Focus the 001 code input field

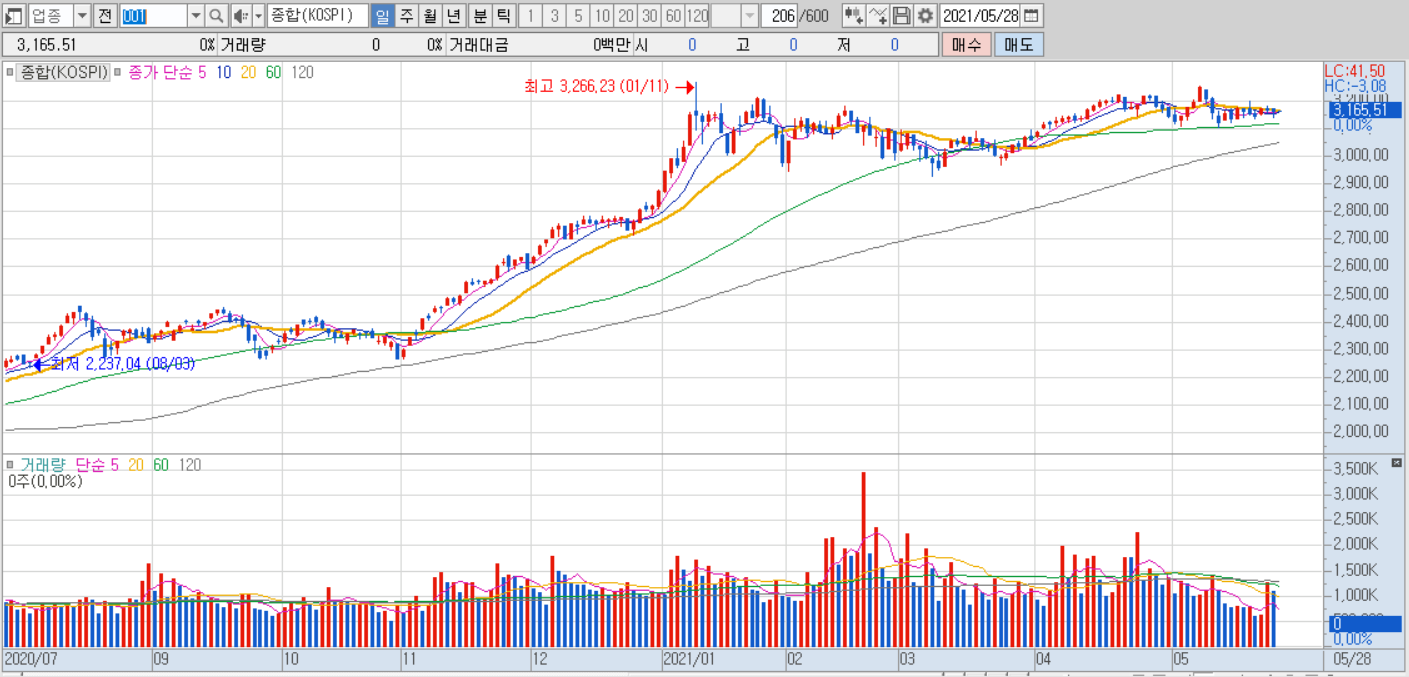point(153,15)
